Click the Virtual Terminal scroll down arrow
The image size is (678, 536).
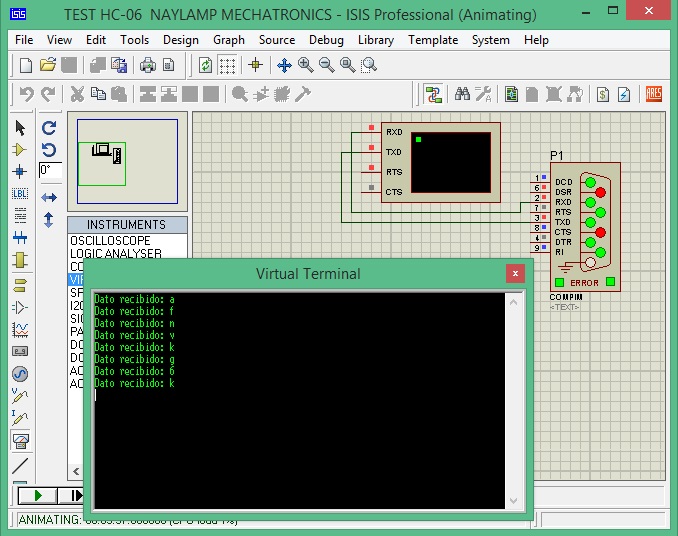(x=513, y=501)
